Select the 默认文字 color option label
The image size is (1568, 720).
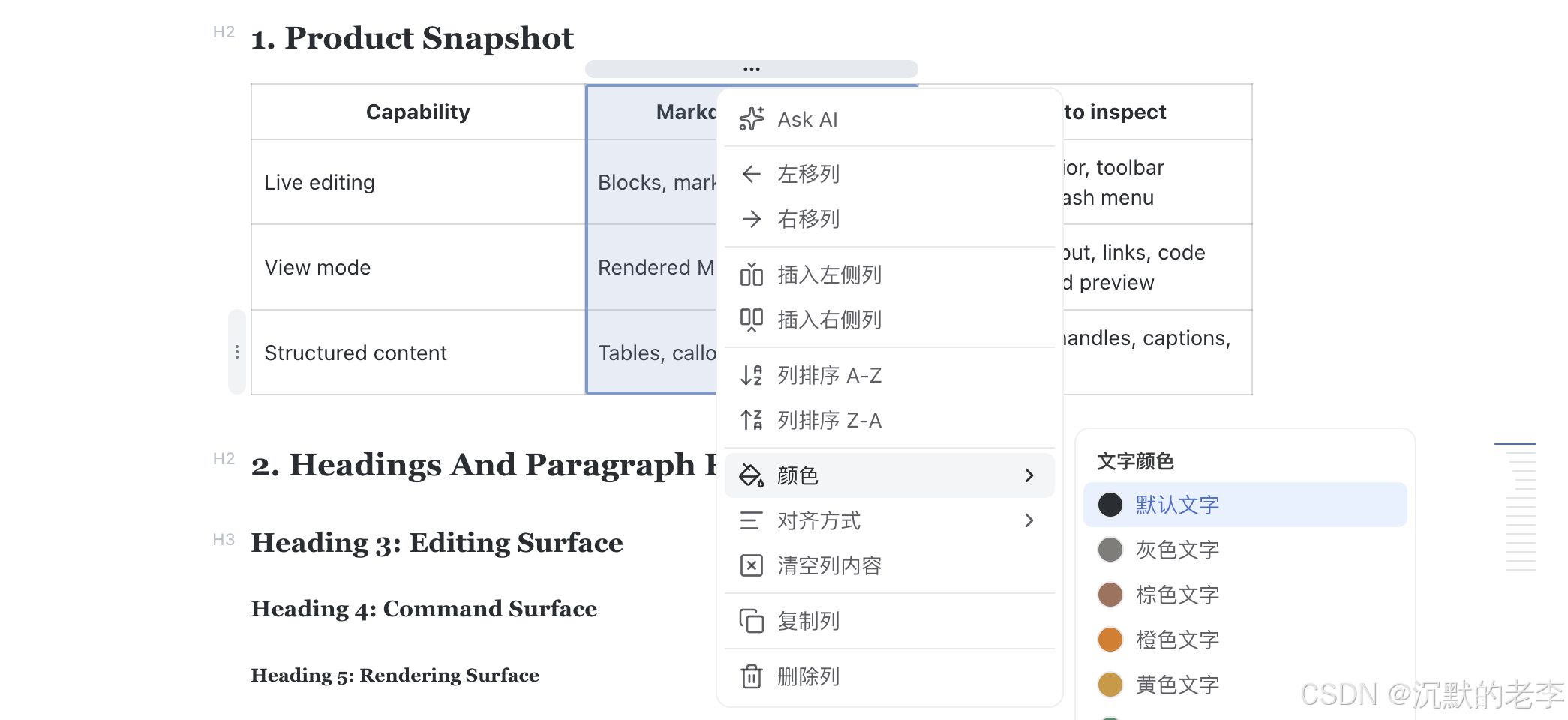(1178, 505)
